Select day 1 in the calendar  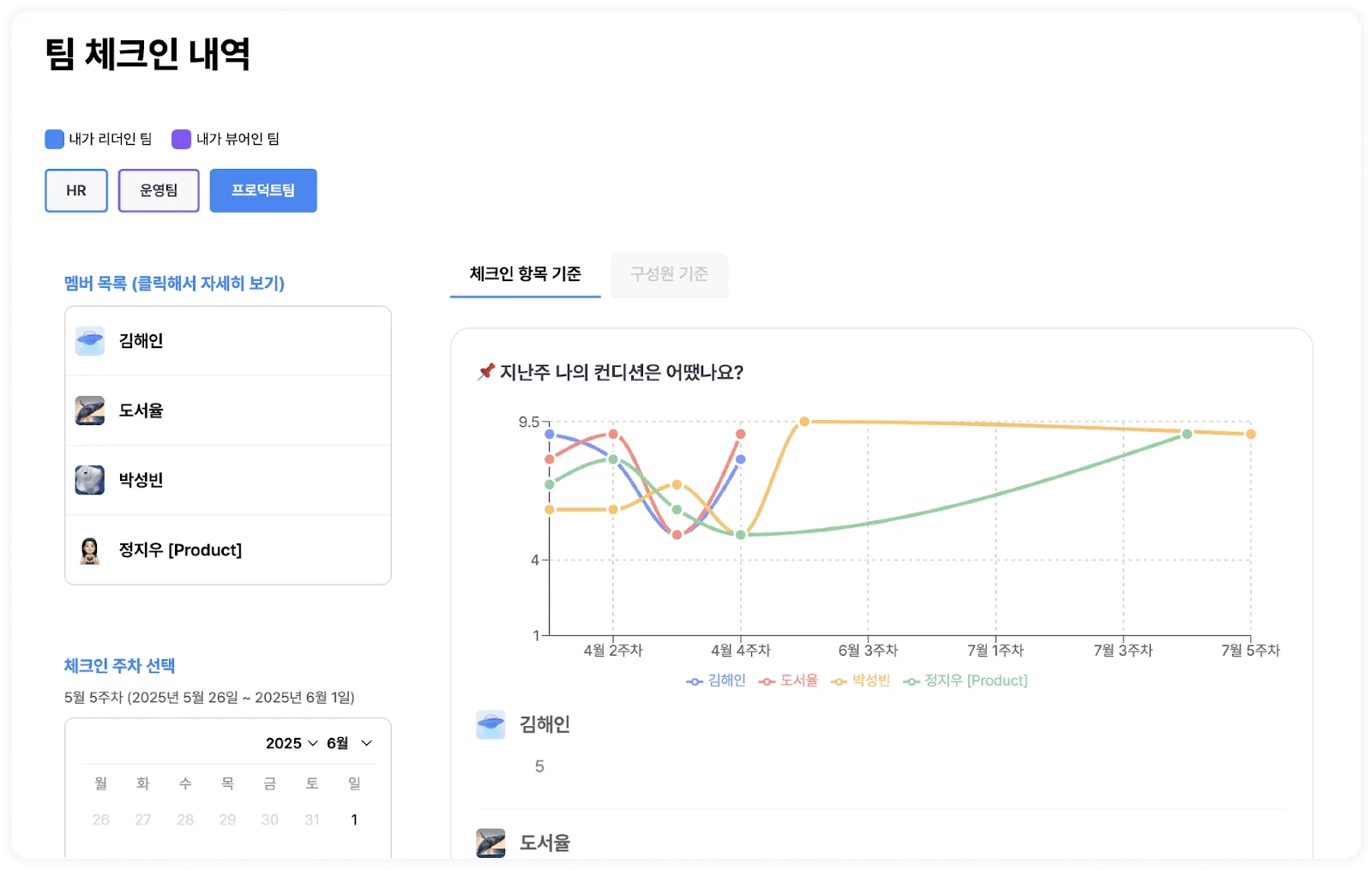pos(354,820)
